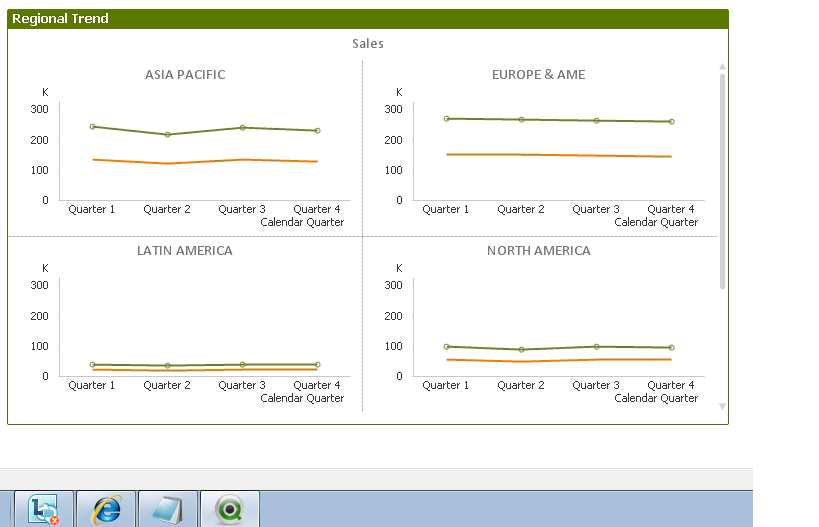
Task: Click Quarter 4 green data point in Latin America
Action: (x=318, y=365)
